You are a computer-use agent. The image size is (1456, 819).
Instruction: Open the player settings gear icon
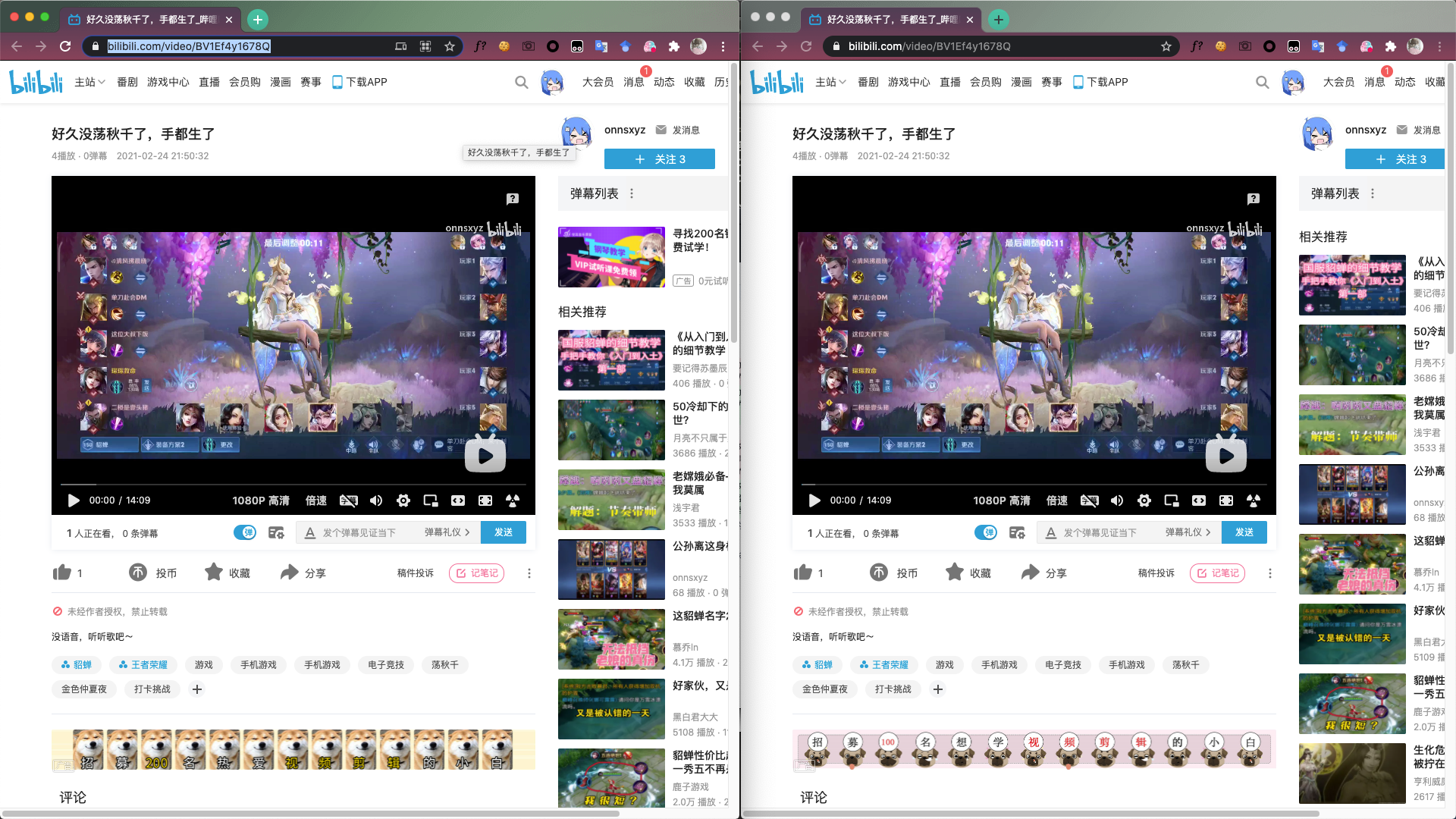coord(403,500)
